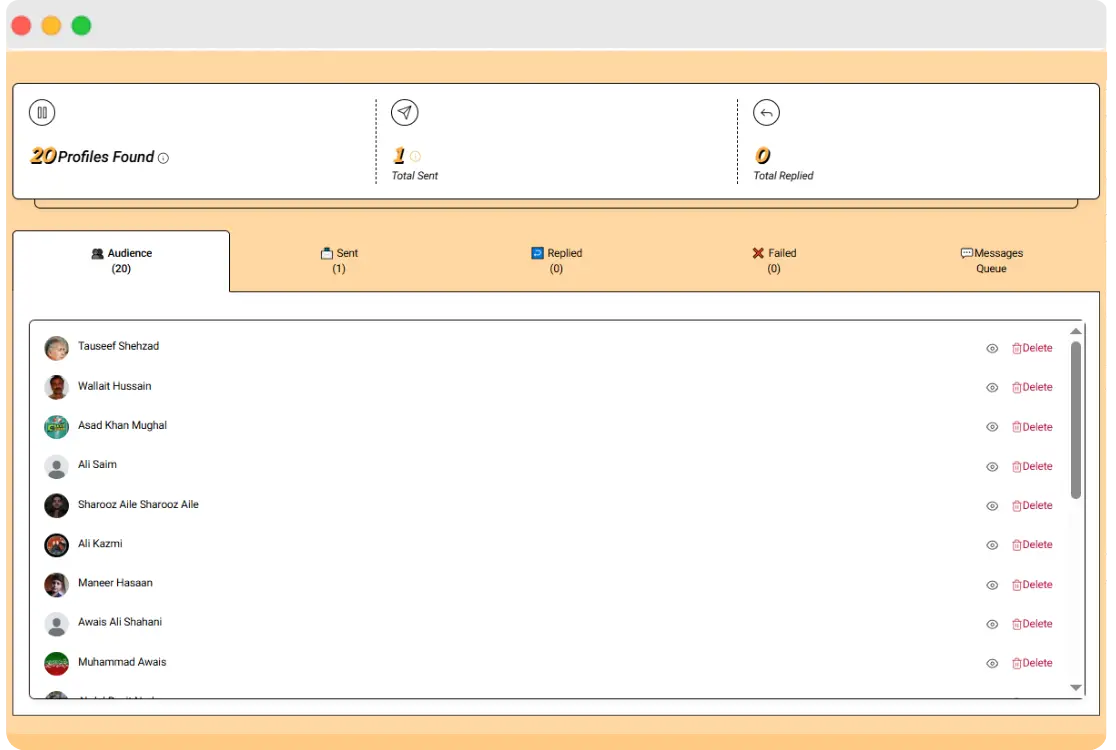Click Ali Kazmi's avatar
This screenshot has width=1116, height=750.
click(x=56, y=545)
